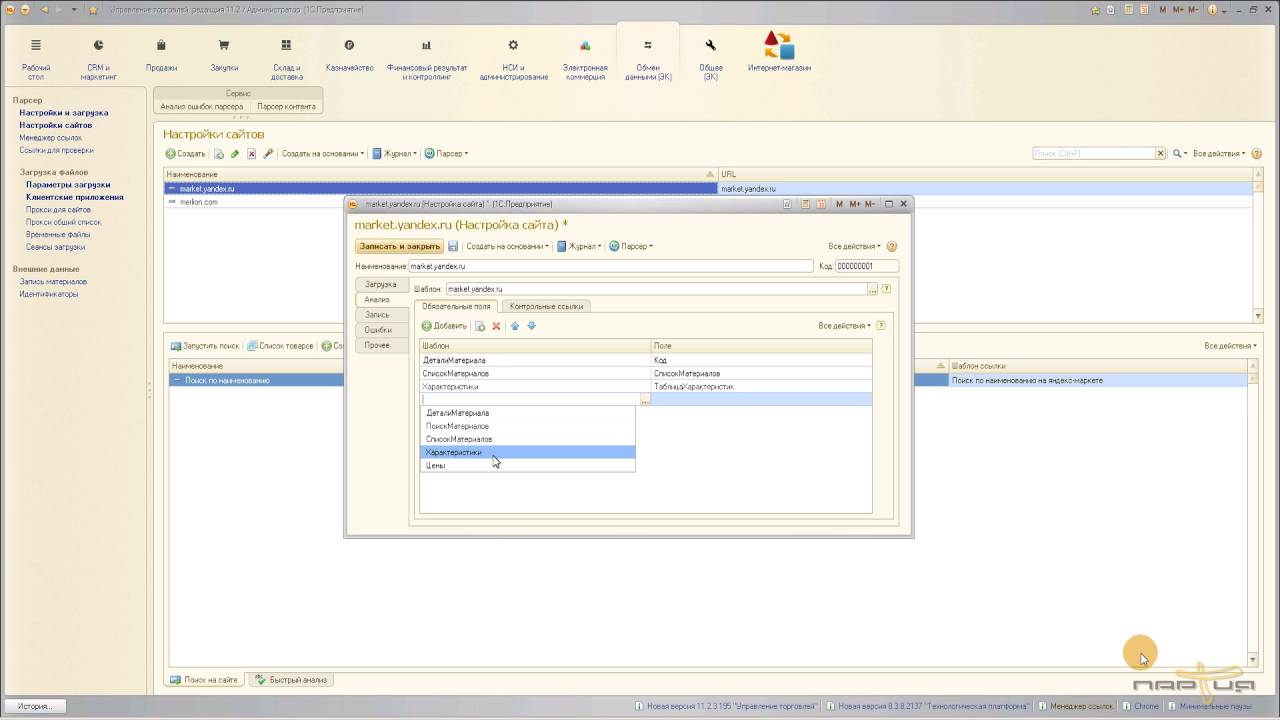This screenshot has width=1280, height=720.
Task: Click the Поиск (Ctrl+F) search field
Action: pyautogui.click(x=1094, y=154)
